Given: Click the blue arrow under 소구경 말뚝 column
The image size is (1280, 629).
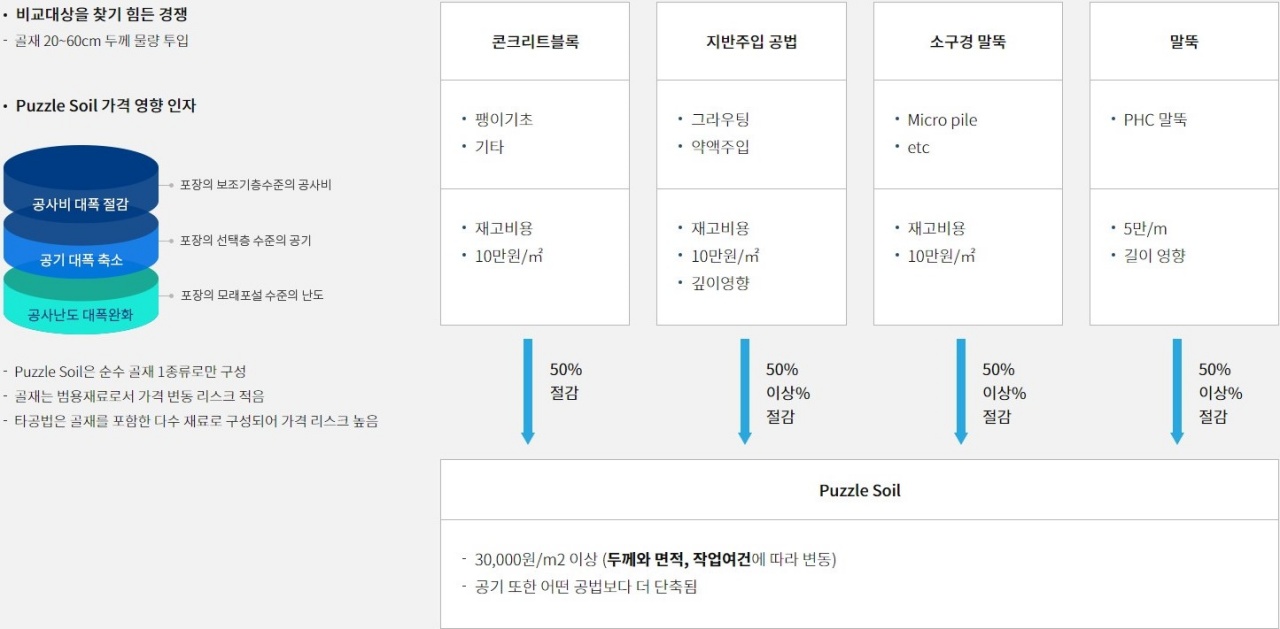Looking at the screenshot, I should (x=961, y=391).
